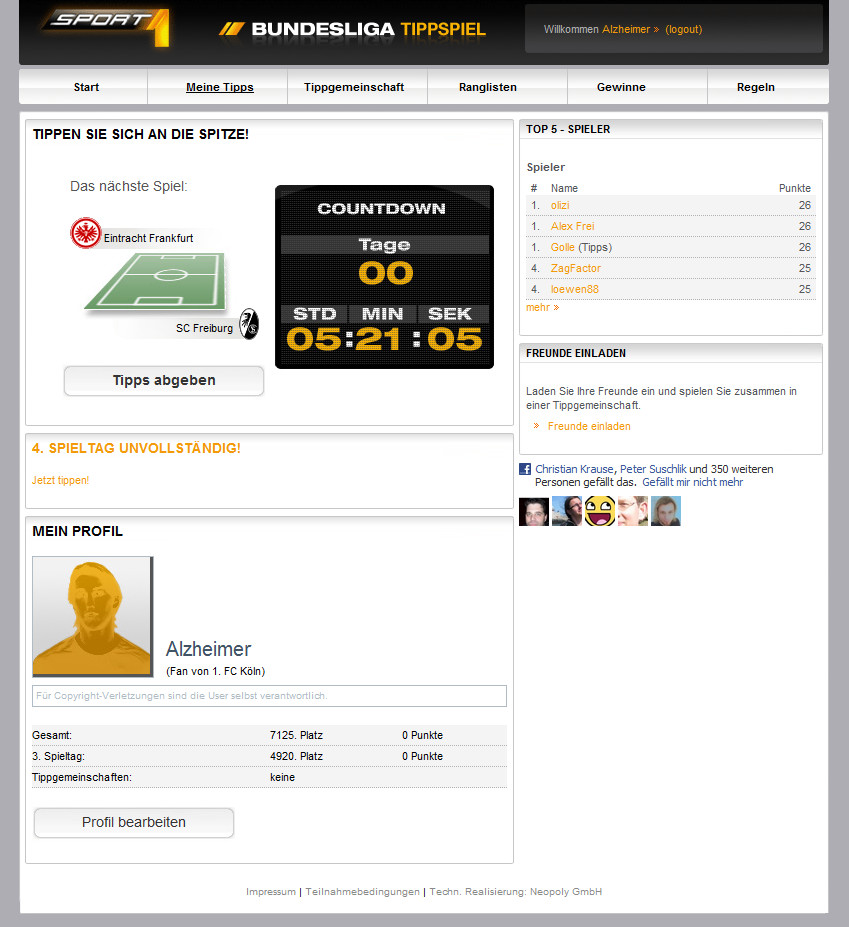
Task: Click the football pitch graphic
Action: coord(156,282)
